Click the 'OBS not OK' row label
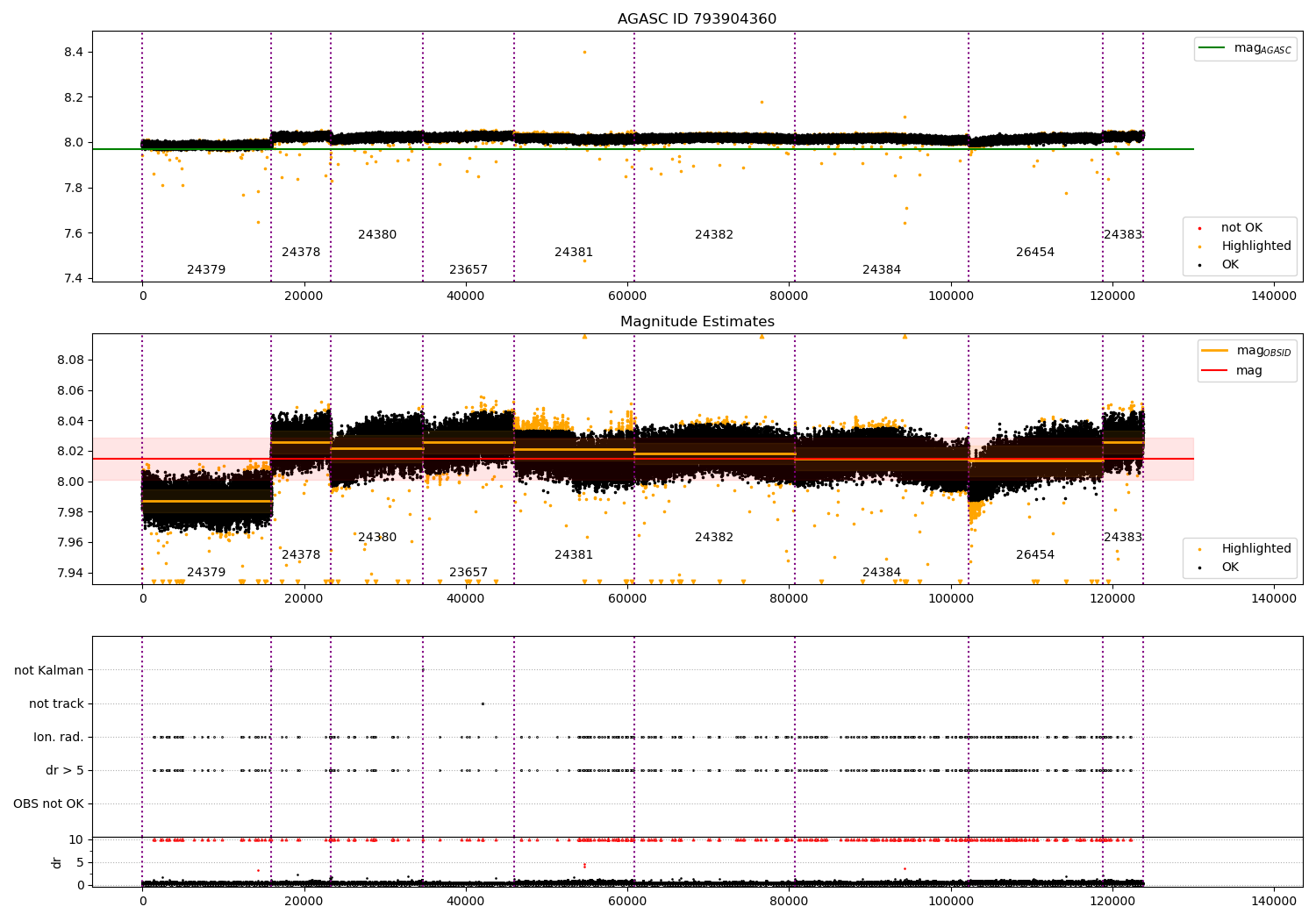 48,803
